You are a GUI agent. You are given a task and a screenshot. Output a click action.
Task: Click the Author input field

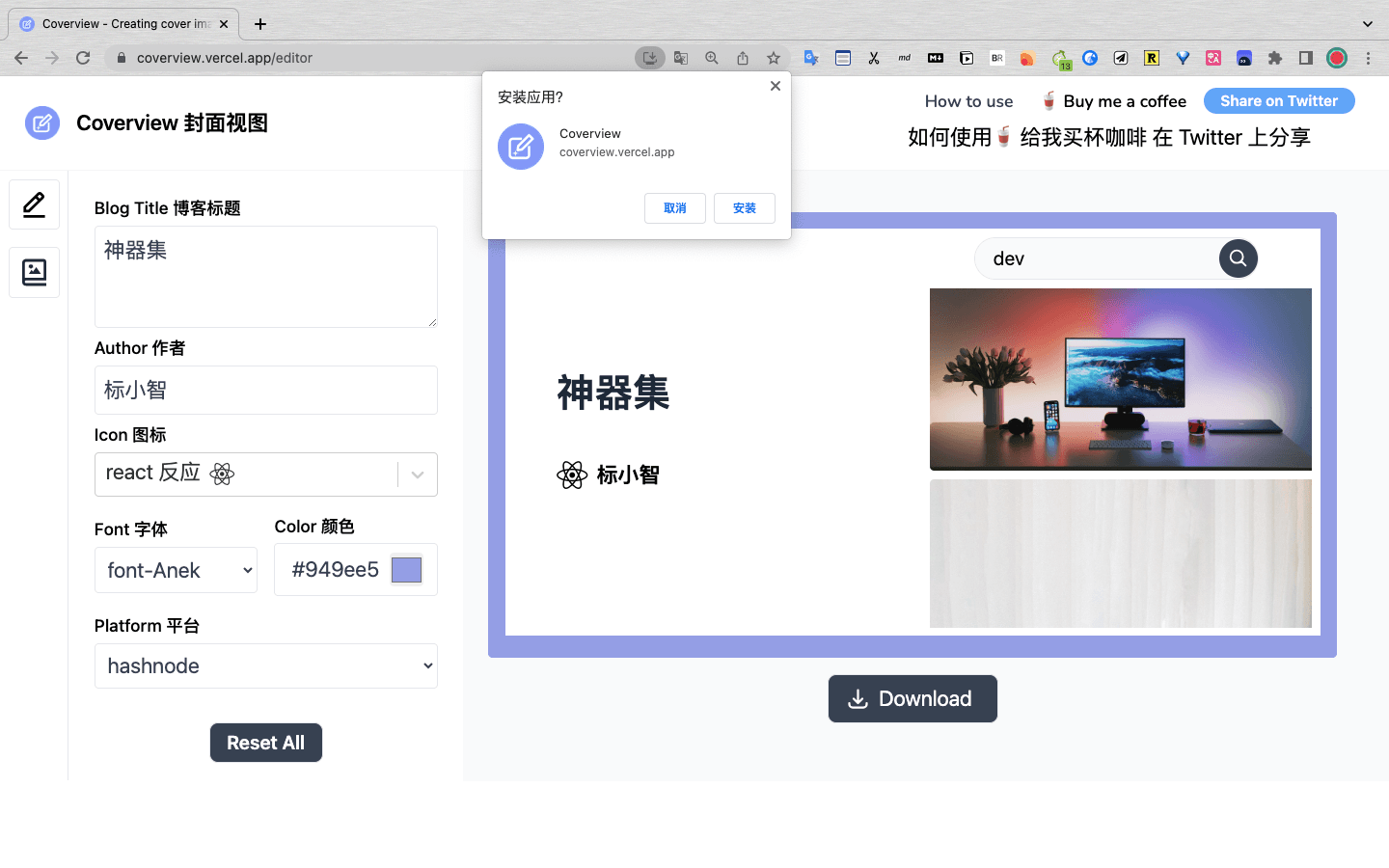(x=266, y=390)
